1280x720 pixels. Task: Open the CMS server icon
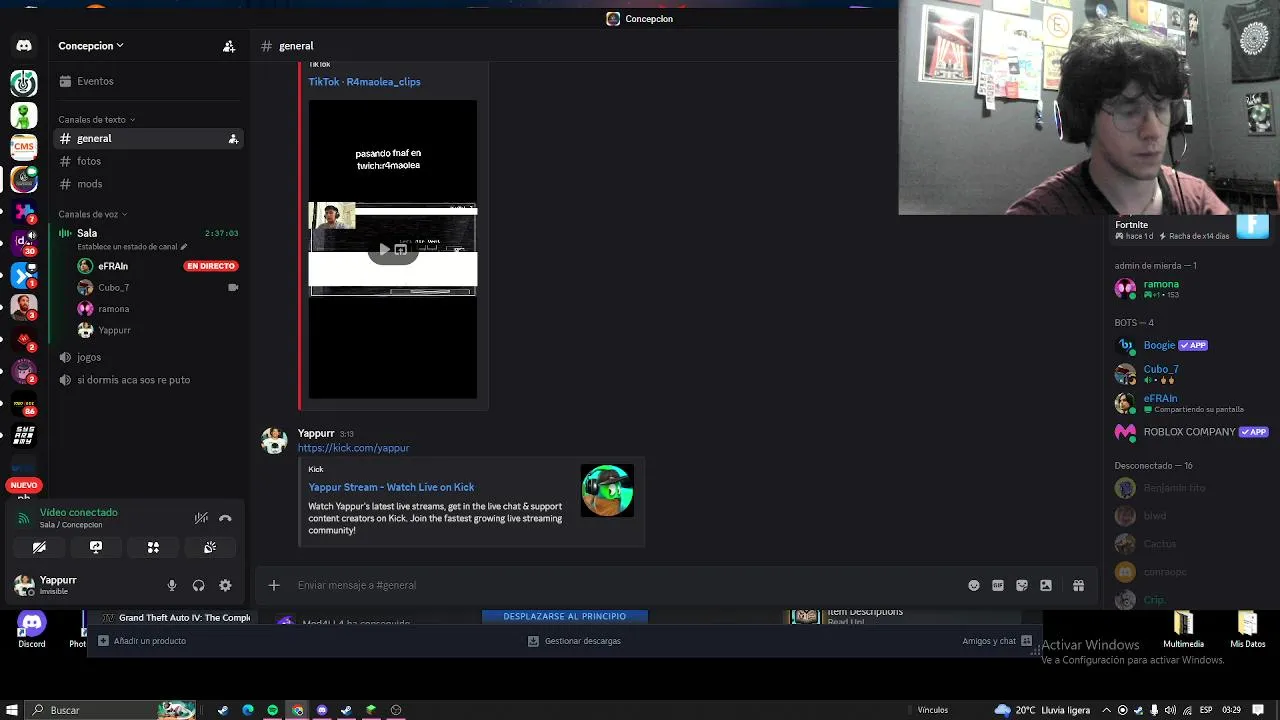coord(24,147)
